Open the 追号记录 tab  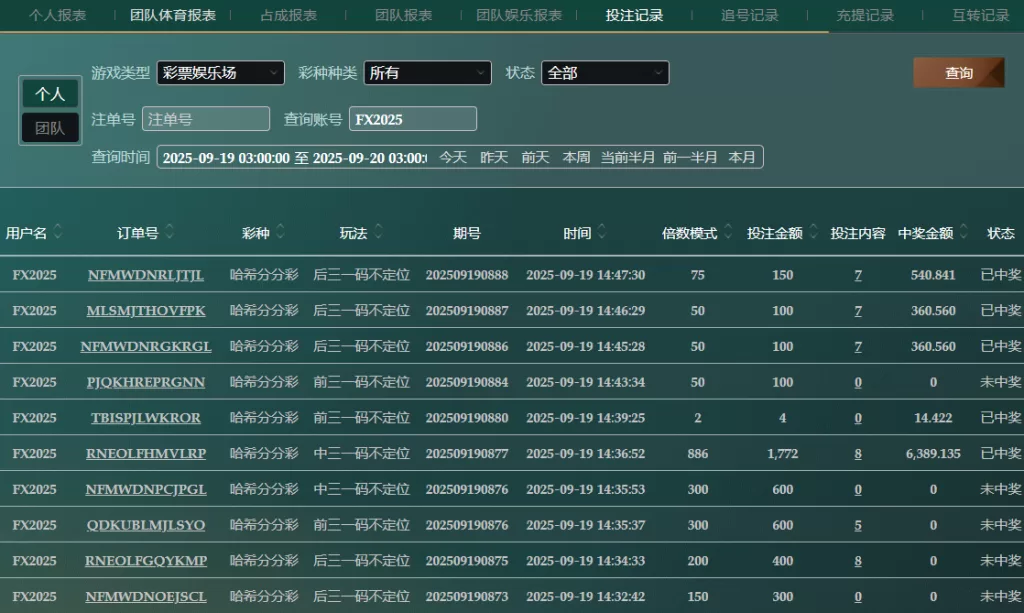pos(749,15)
